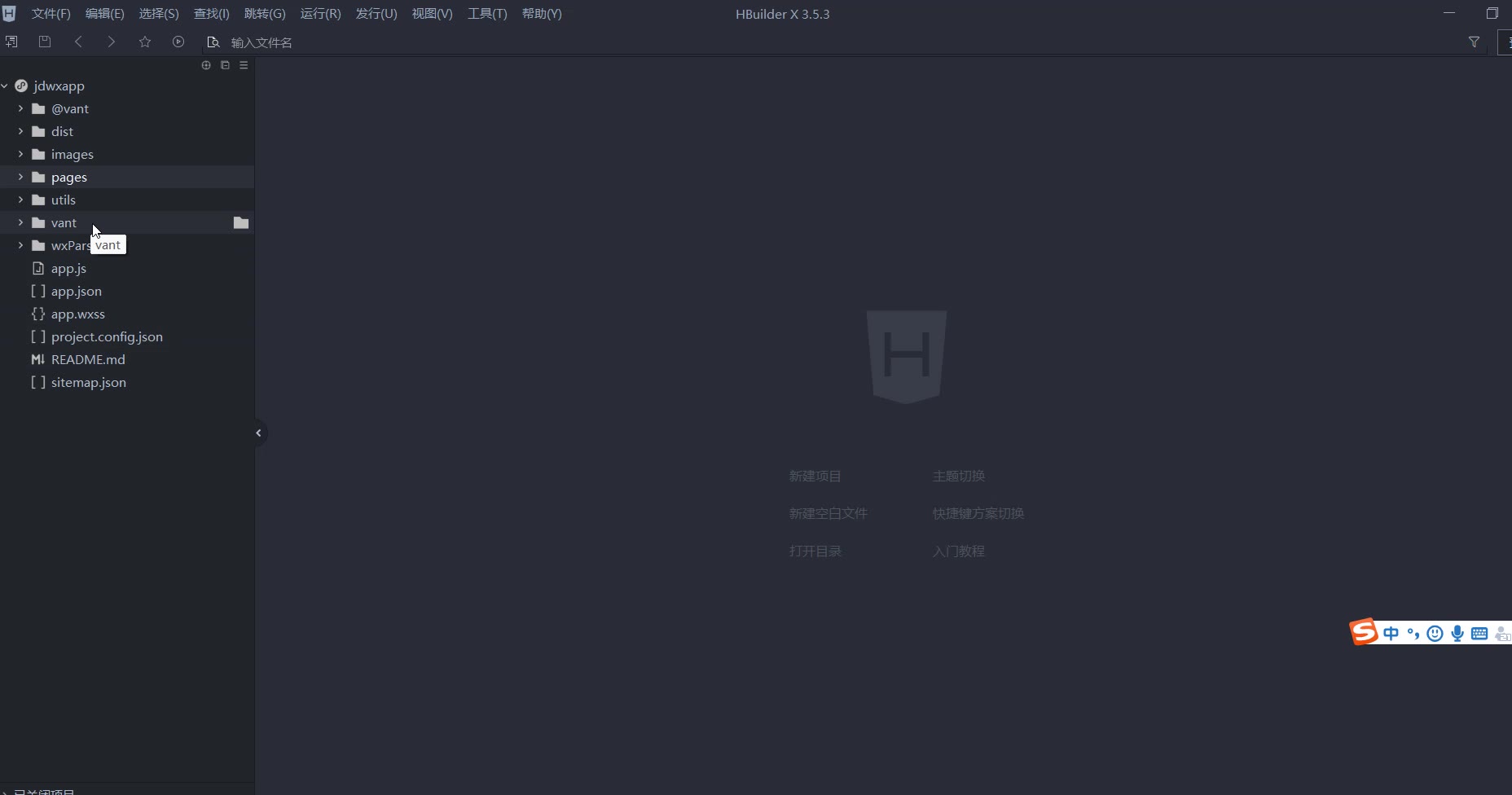The image size is (1512, 795).
Task: Click the app.wxss braces file icon
Action: [x=37, y=314]
